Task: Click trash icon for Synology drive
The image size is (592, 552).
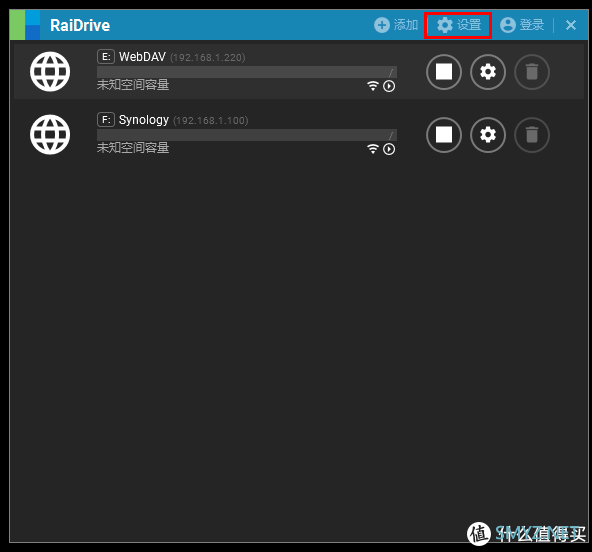Action: pyautogui.click(x=532, y=135)
